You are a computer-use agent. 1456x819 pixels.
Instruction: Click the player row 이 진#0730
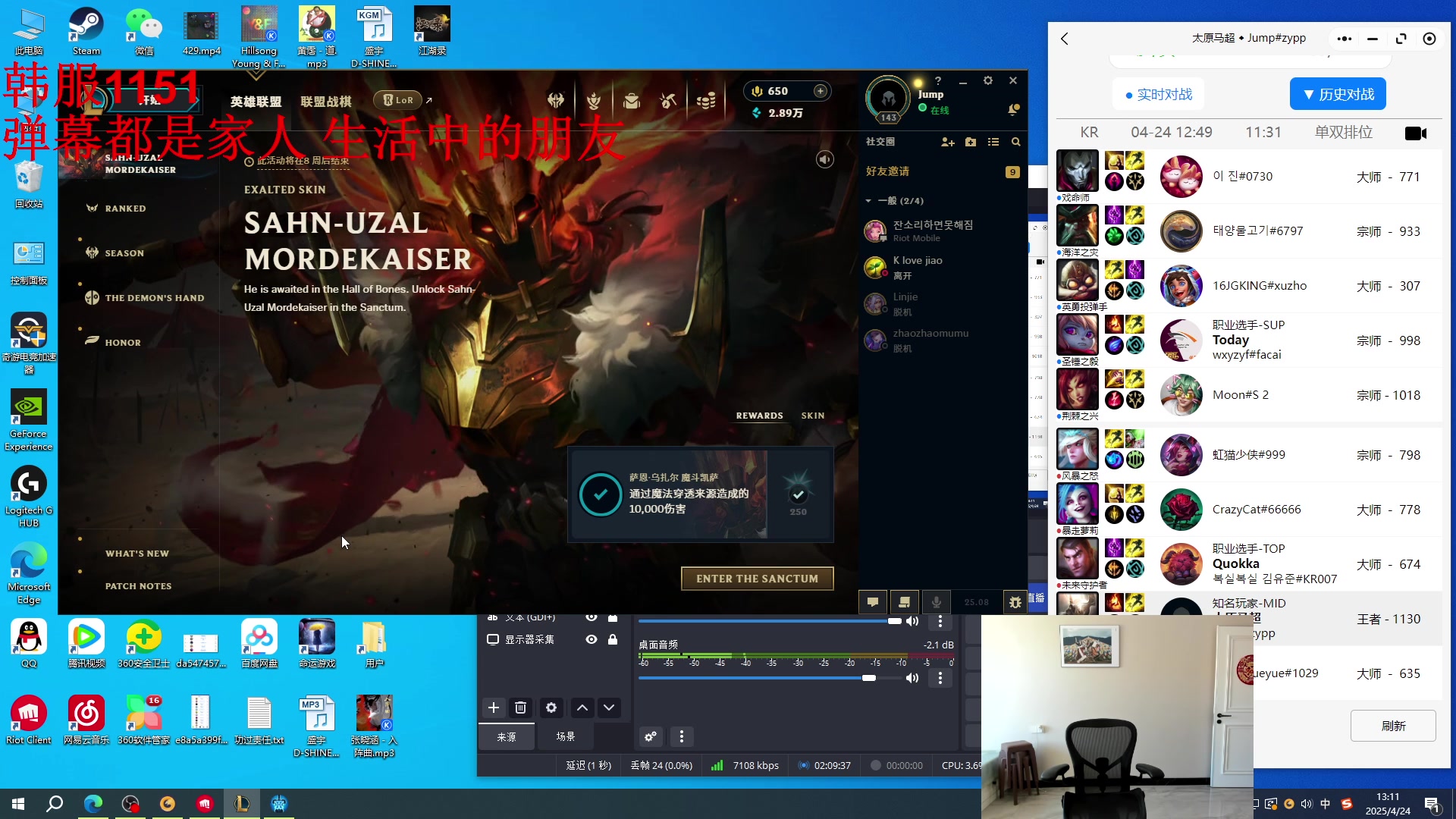pos(1249,177)
